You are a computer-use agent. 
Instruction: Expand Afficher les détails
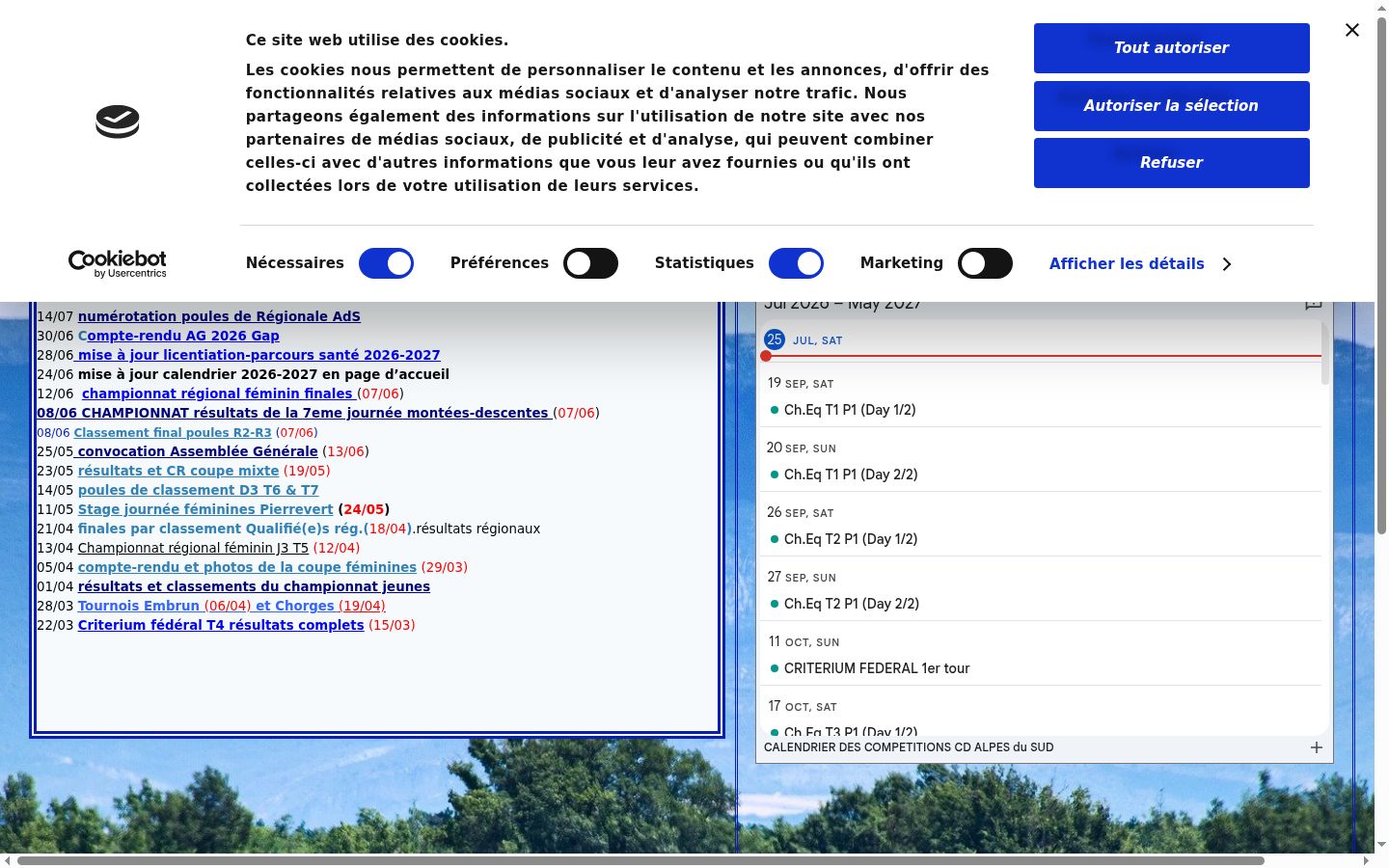1140,264
